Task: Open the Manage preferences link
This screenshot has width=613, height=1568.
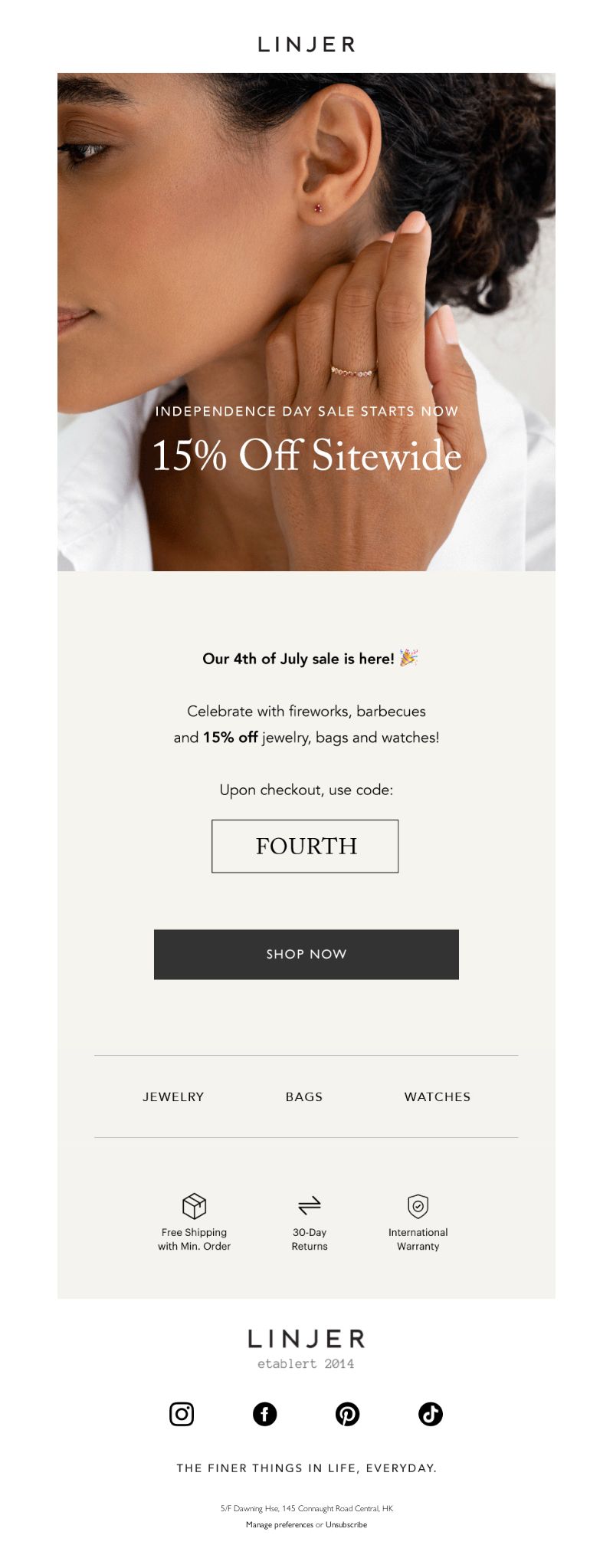Action: pos(280,1524)
